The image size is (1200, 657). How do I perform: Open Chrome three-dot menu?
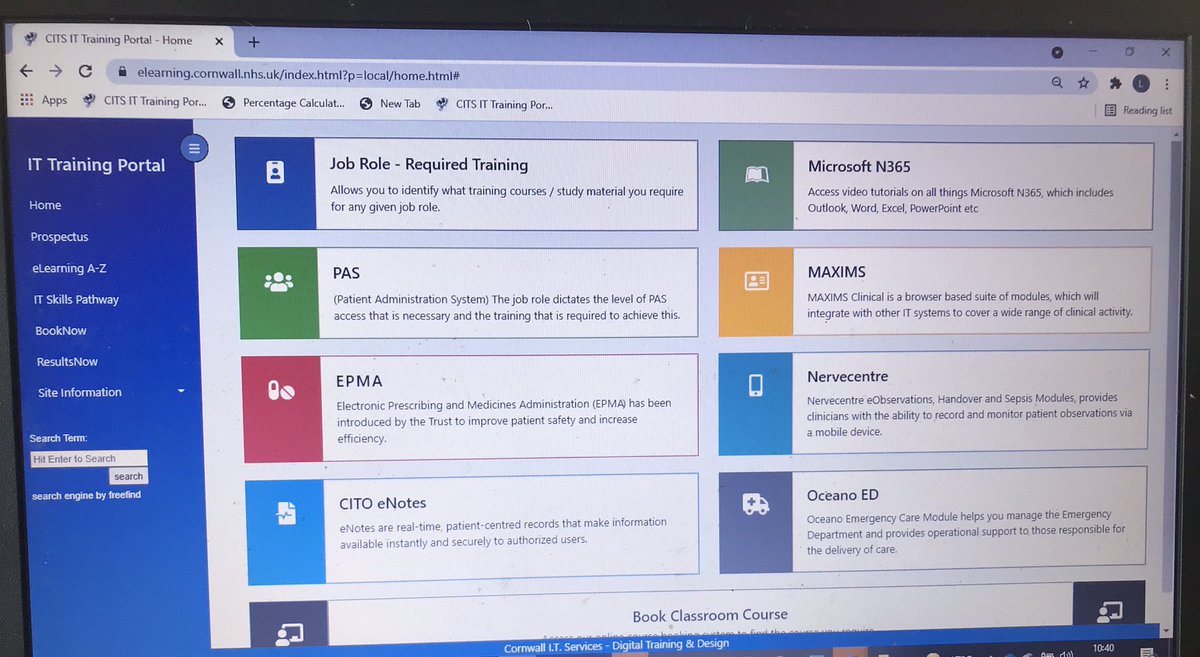coord(1167,85)
